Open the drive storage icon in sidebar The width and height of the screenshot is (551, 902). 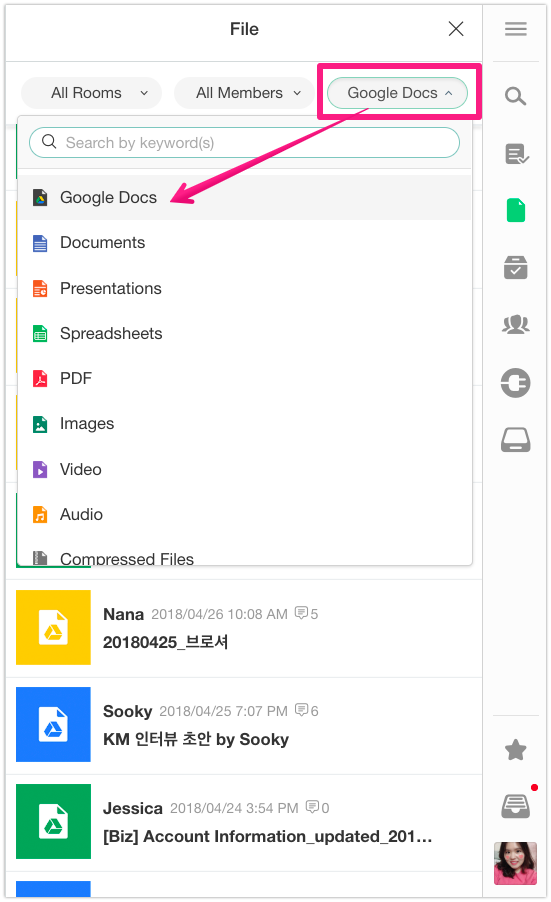515,440
